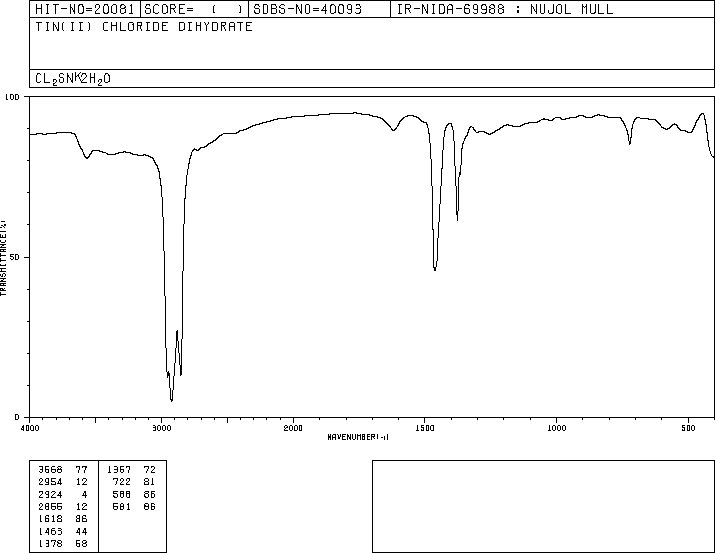Click the 1000 tick label on the wavenumber axis
The width and height of the screenshot is (715, 553).
coord(556,428)
